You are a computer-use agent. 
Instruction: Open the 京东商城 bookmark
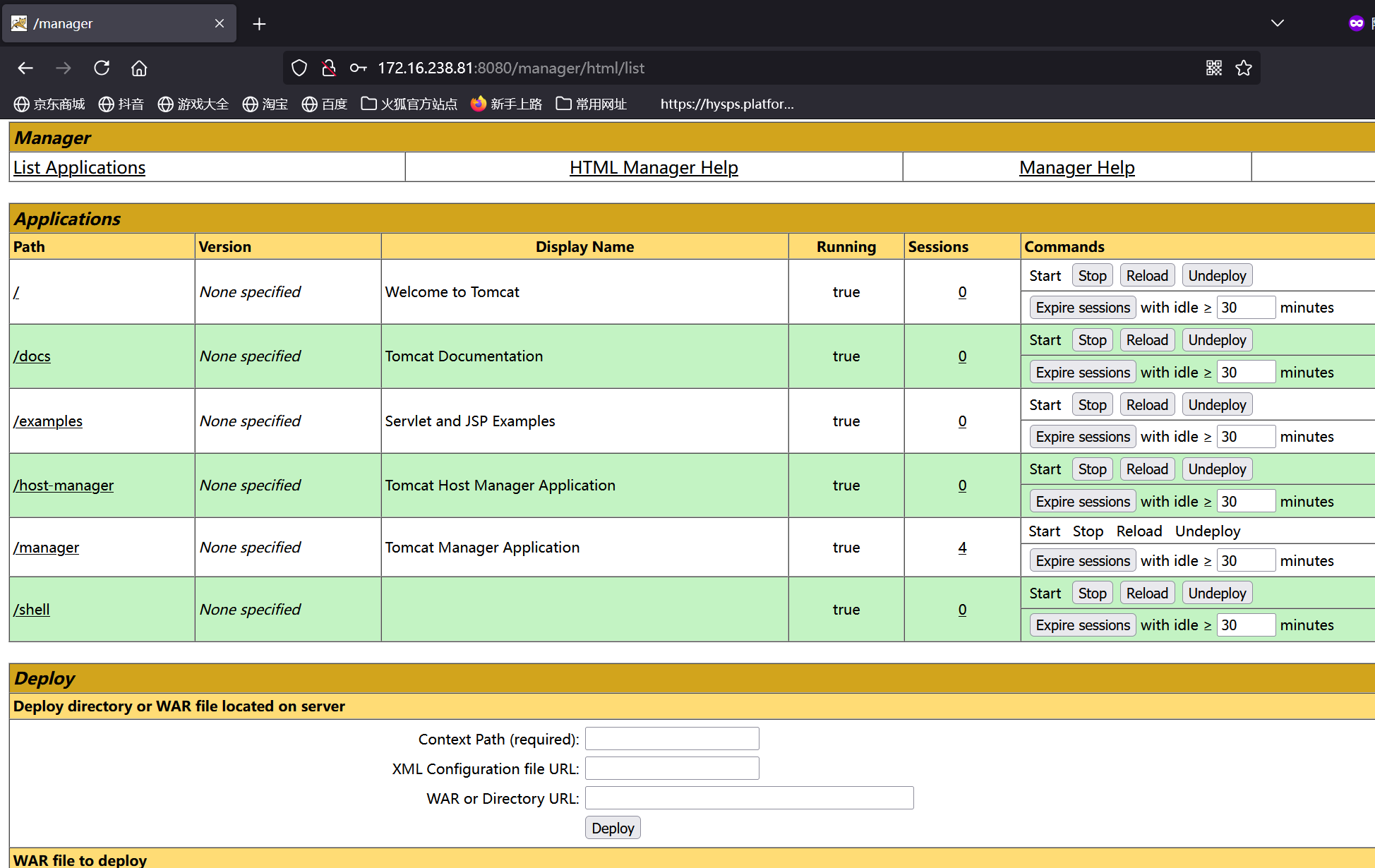(x=49, y=104)
